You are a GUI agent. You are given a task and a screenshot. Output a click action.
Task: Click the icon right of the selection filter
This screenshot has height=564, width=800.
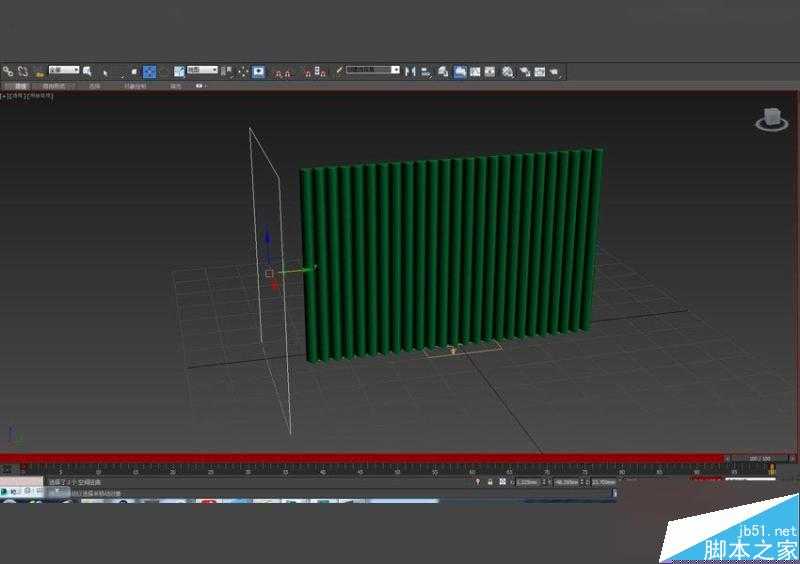[x=87, y=71]
